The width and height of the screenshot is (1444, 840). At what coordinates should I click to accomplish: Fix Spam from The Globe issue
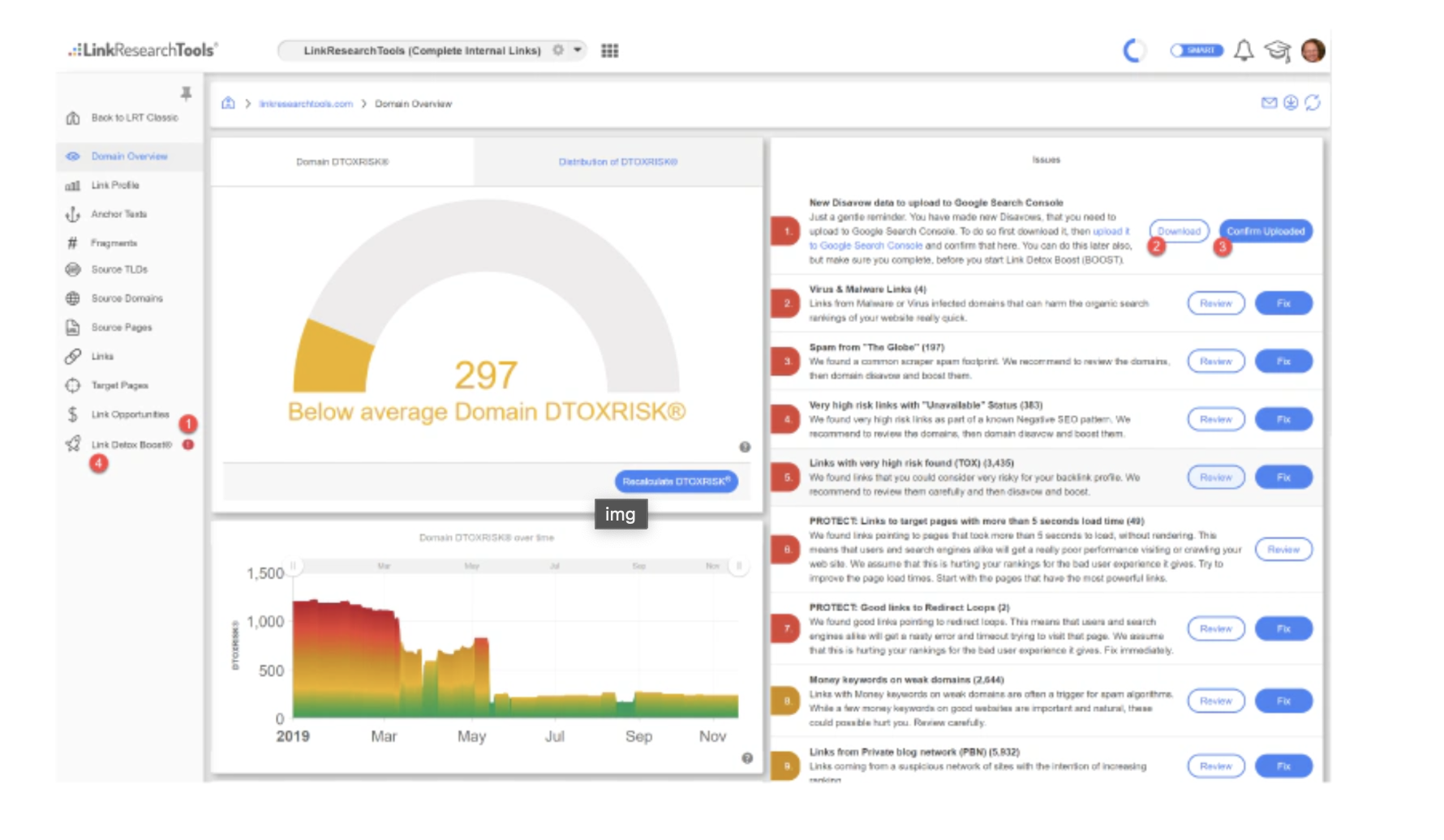(1283, 361)
